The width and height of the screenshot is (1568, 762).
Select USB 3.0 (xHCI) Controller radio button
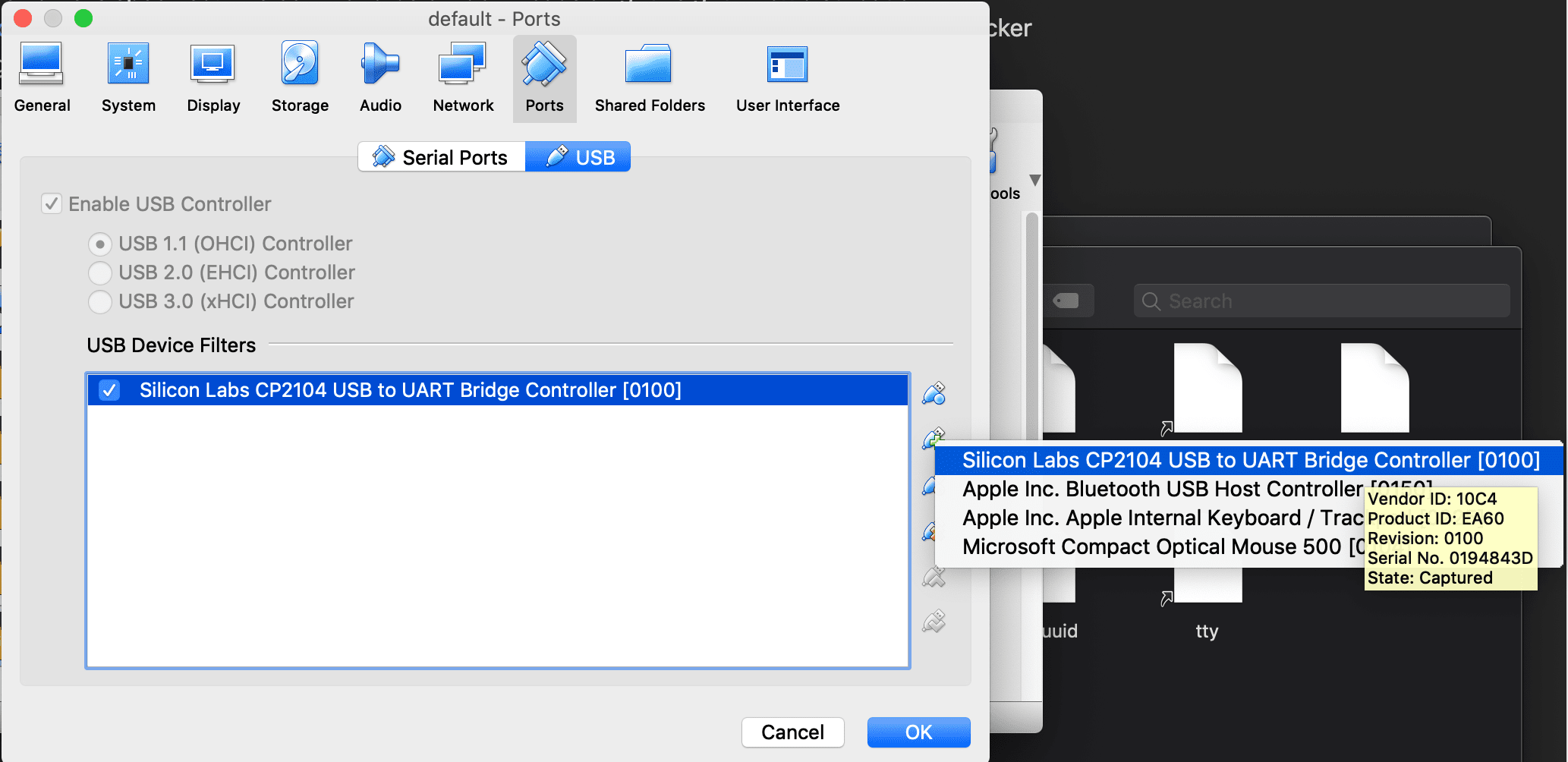pos(99,302)
